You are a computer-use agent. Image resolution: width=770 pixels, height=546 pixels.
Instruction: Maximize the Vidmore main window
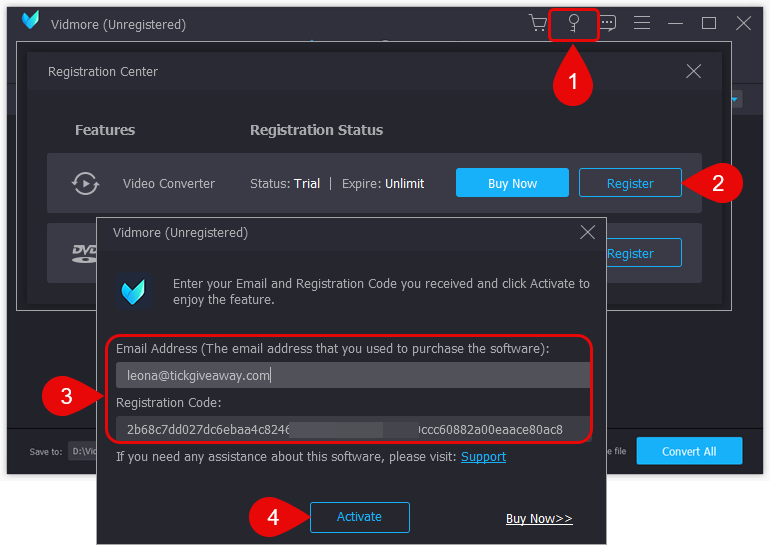(709, 23)
